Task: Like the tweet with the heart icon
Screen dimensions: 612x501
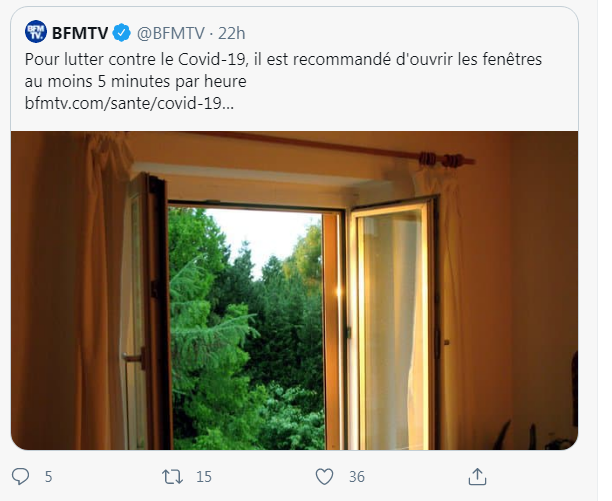Action: coord(324,477)
